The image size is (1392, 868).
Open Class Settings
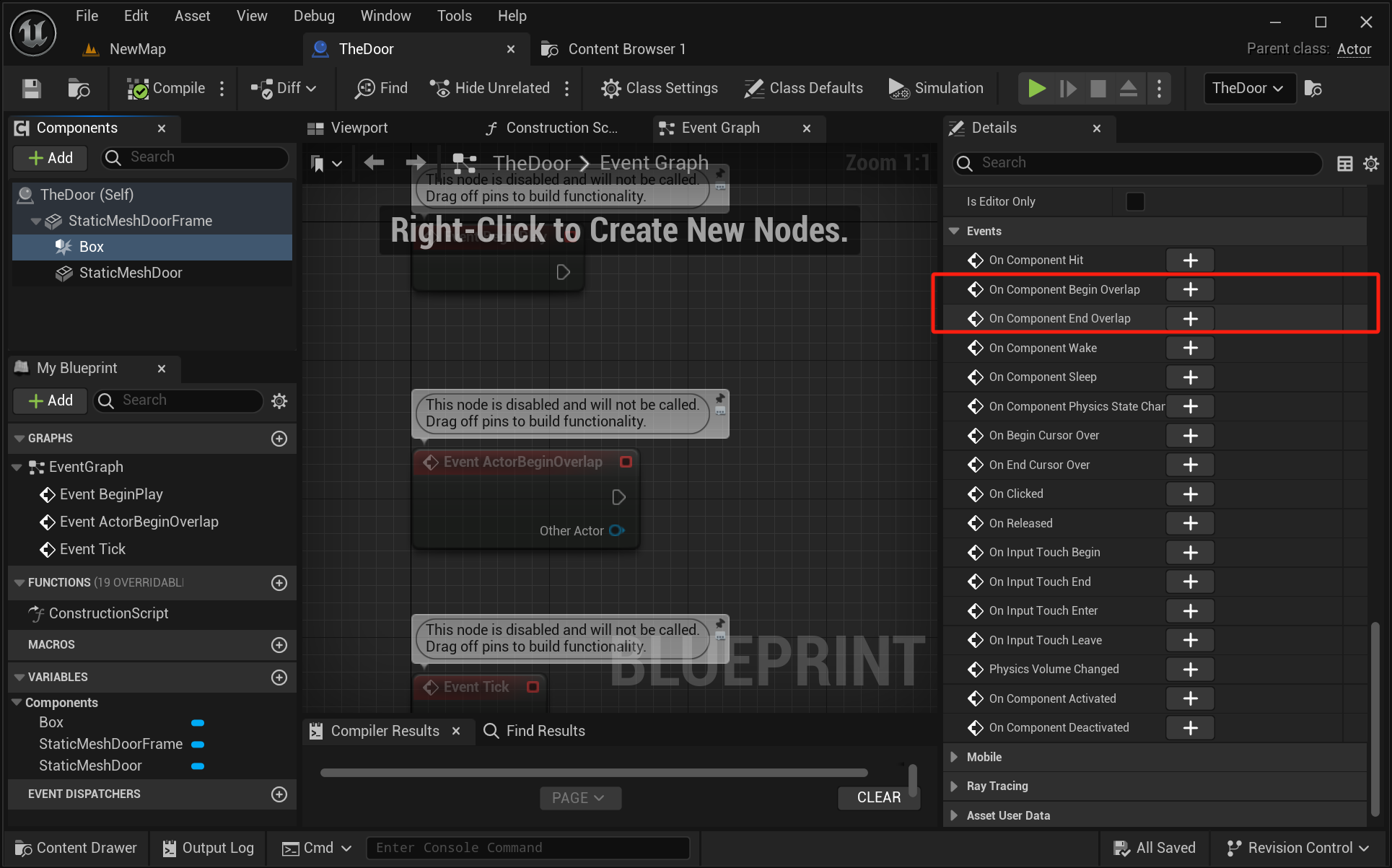click(x=660, y=89)
